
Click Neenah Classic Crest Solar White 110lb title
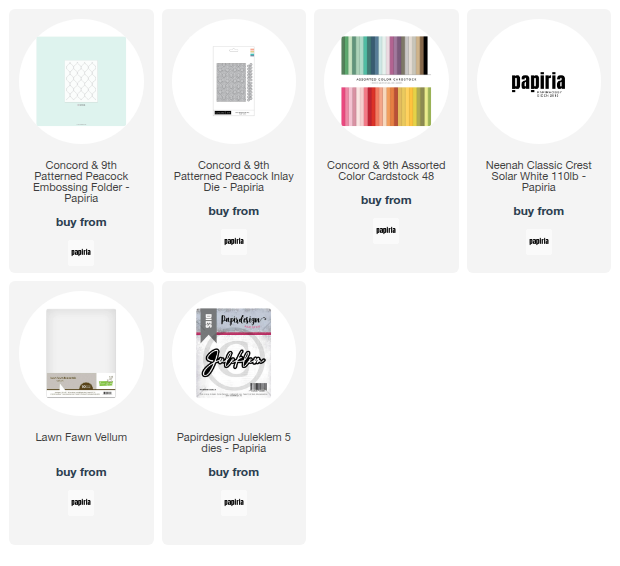538,176
